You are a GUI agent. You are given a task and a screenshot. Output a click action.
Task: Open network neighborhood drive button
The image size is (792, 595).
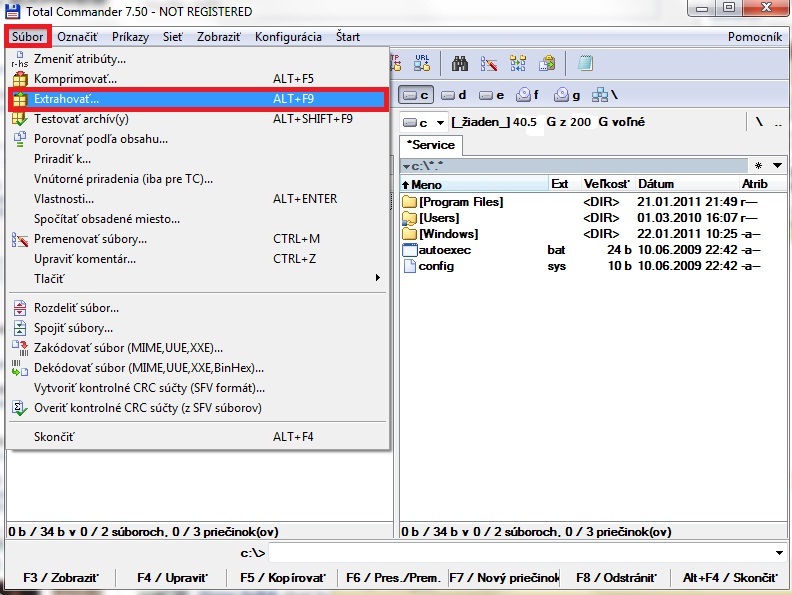[x=605, y=95]
